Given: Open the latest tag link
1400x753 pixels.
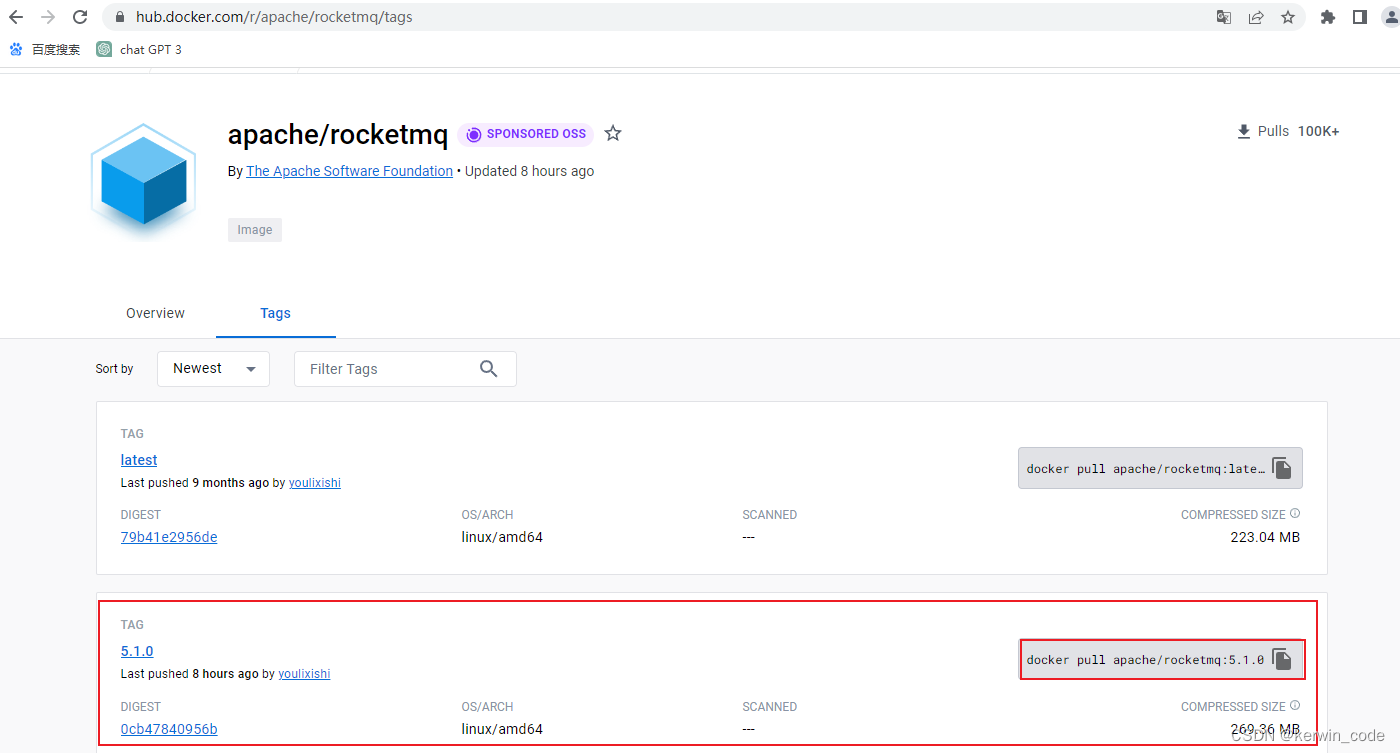Looking at the screenshot, I should [139, 460].
